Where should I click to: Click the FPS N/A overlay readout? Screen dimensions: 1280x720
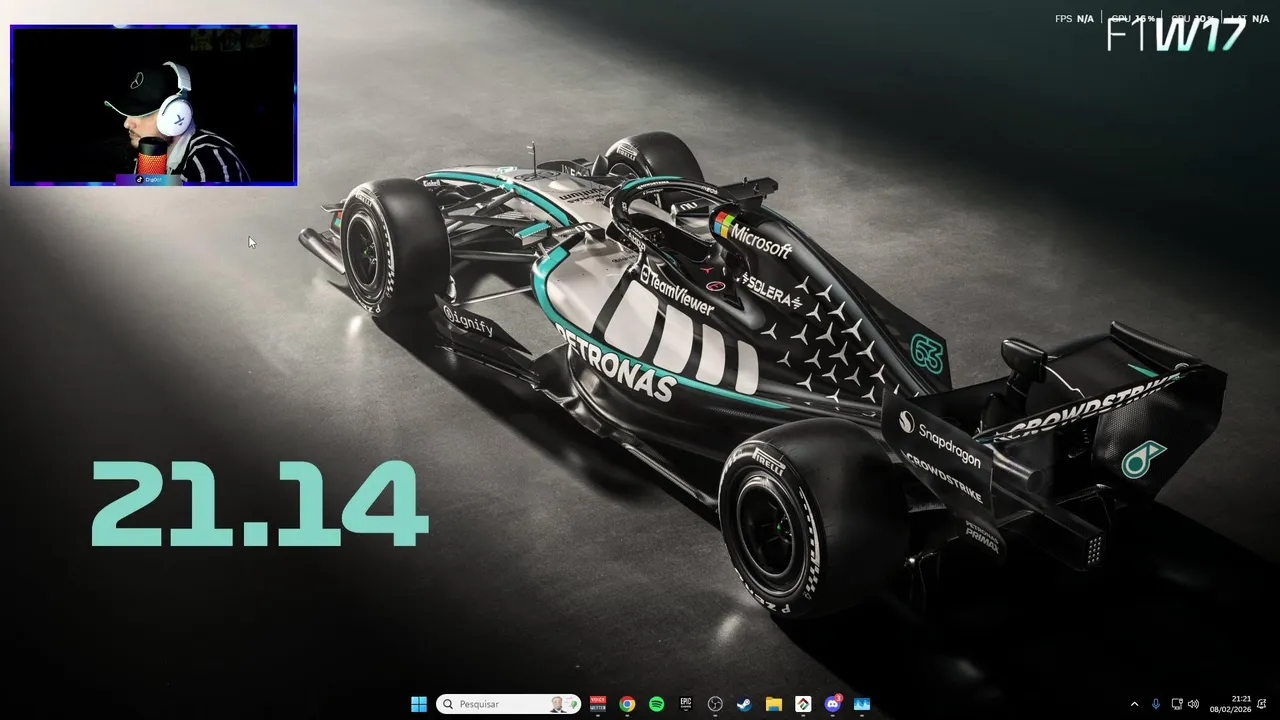(1074, 19)
